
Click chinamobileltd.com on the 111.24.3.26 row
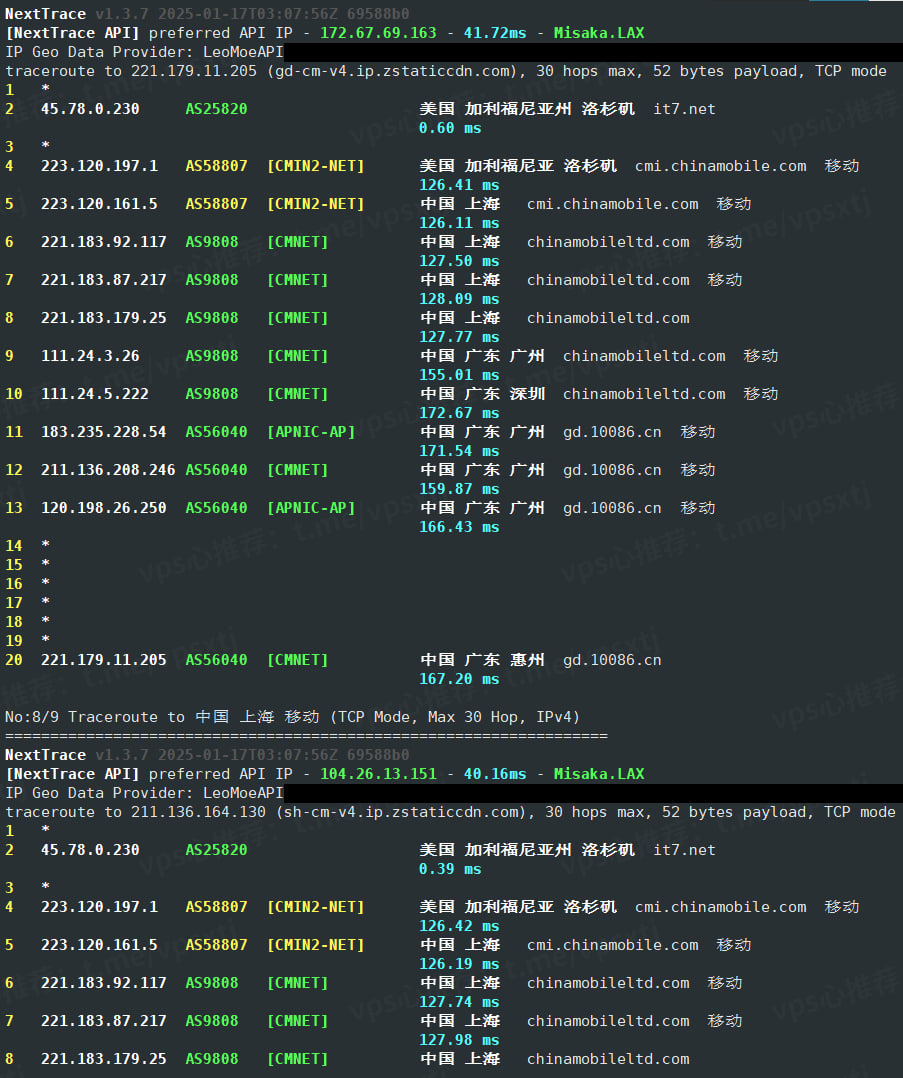(x=644, y=356)
